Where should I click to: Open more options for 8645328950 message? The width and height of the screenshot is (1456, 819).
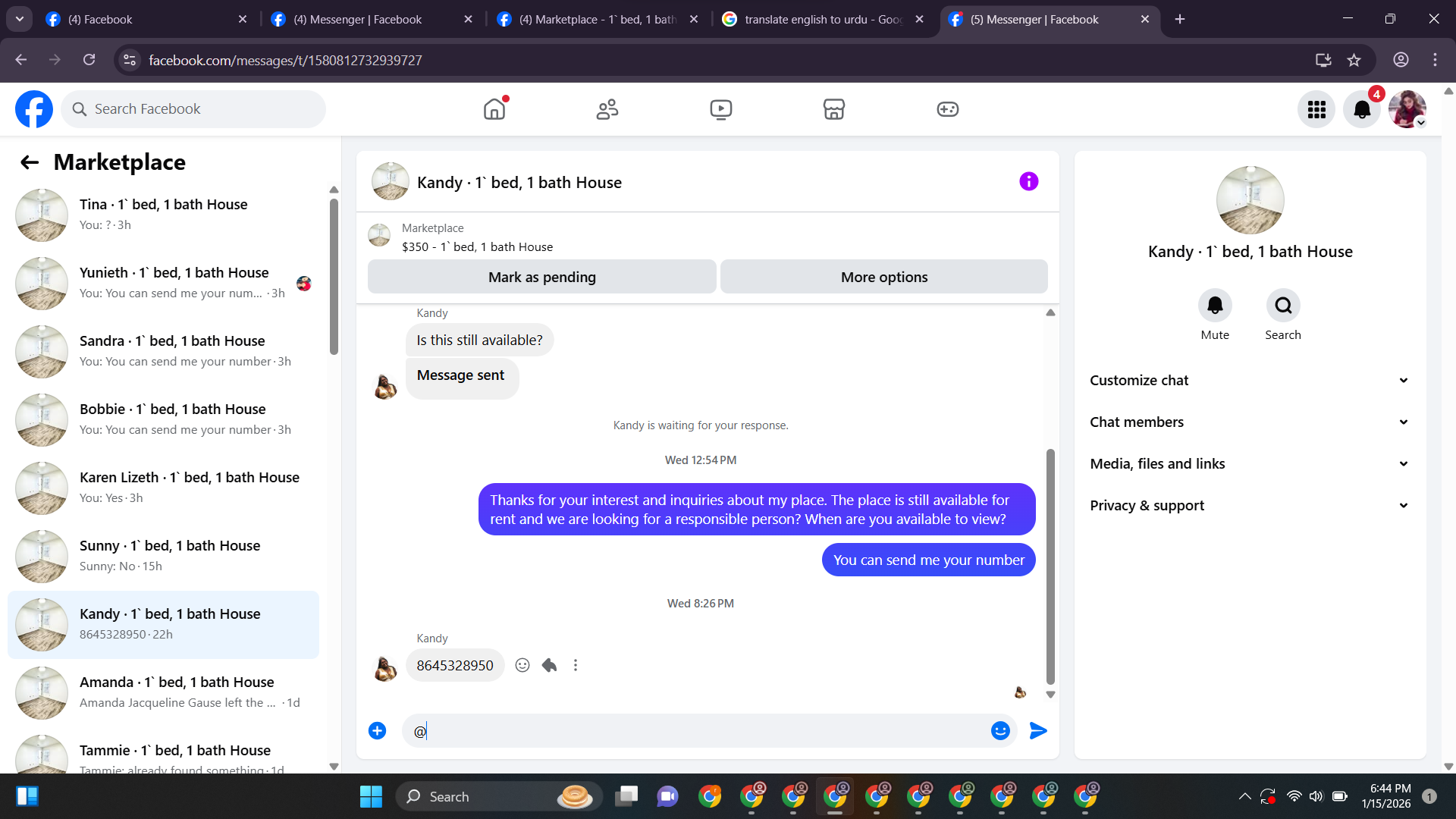click(x=576, y=665)
